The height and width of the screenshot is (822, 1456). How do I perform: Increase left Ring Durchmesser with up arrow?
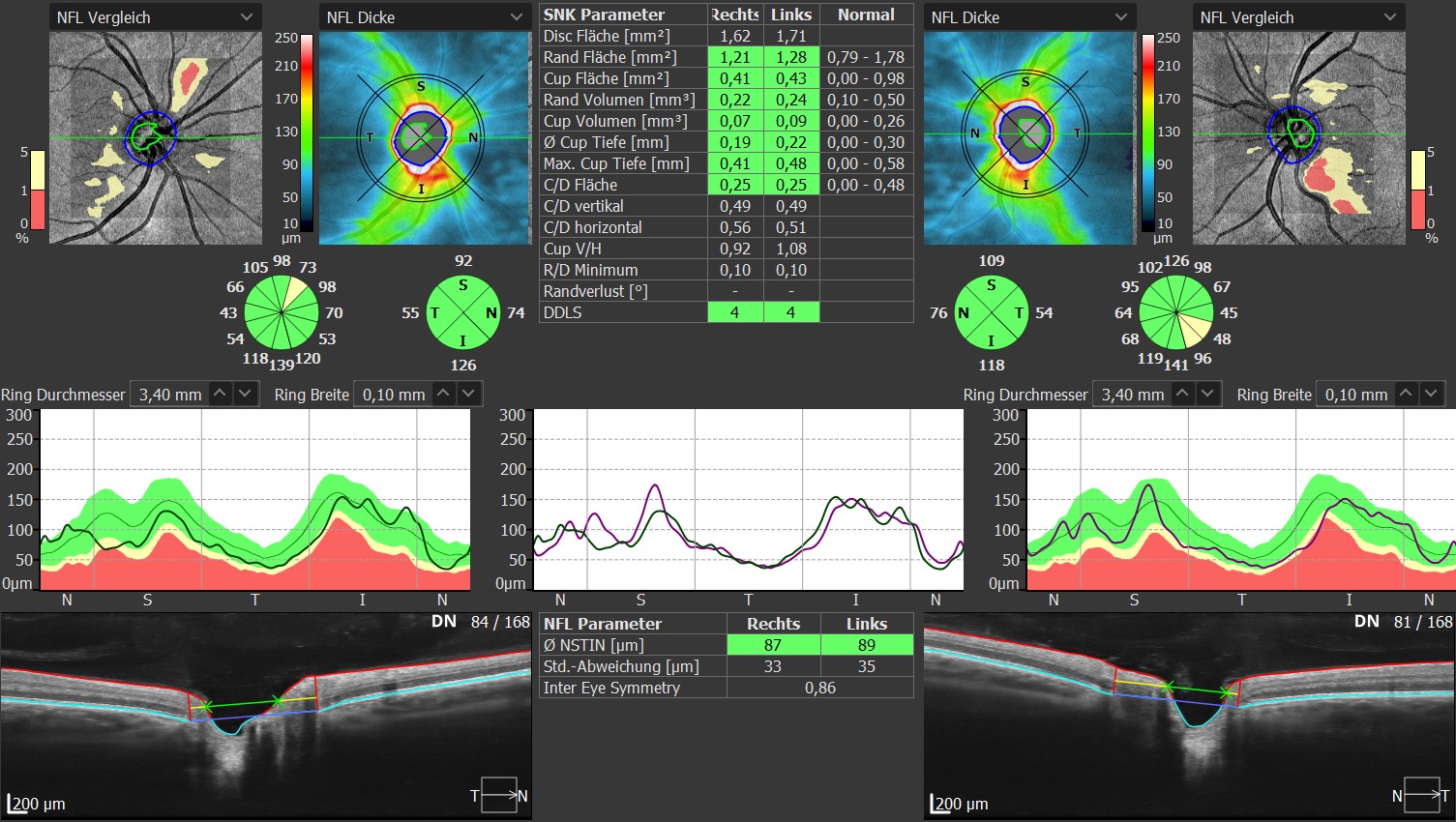[x=221, y=394]
